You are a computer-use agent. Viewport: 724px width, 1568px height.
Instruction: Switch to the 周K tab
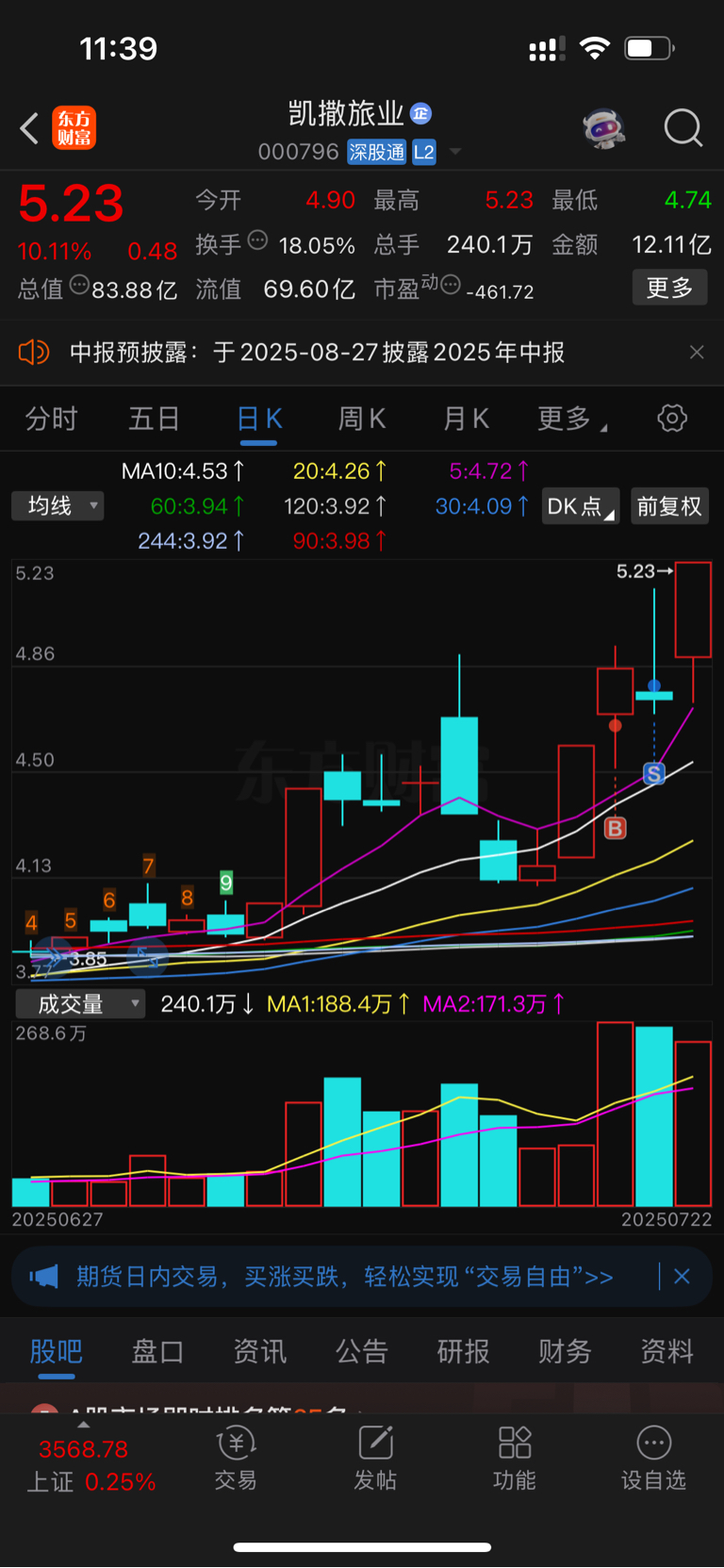point(362,419)
